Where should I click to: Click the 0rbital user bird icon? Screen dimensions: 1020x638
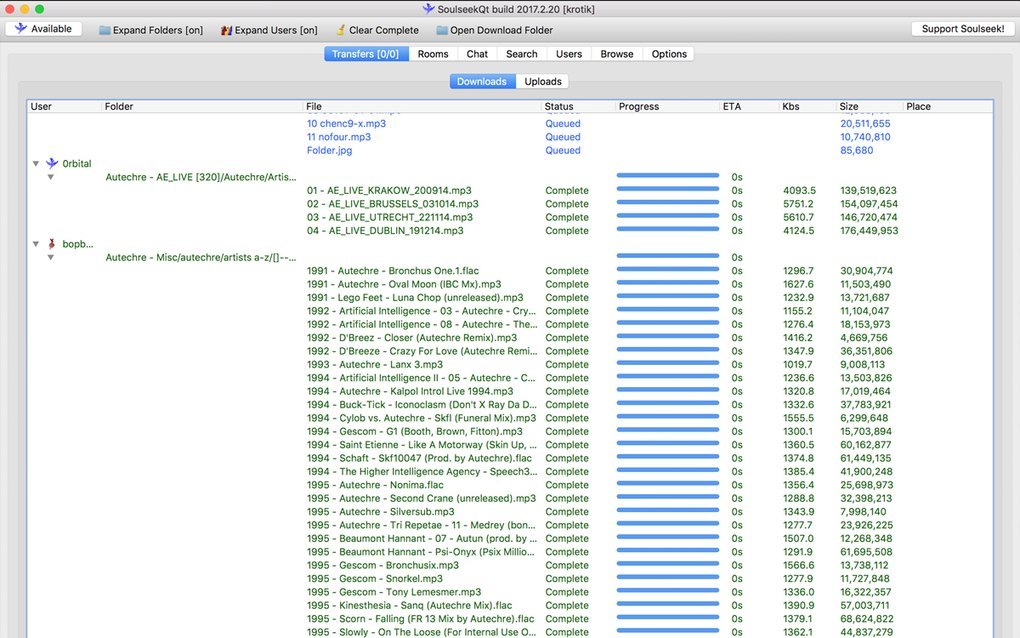point(52,163)
